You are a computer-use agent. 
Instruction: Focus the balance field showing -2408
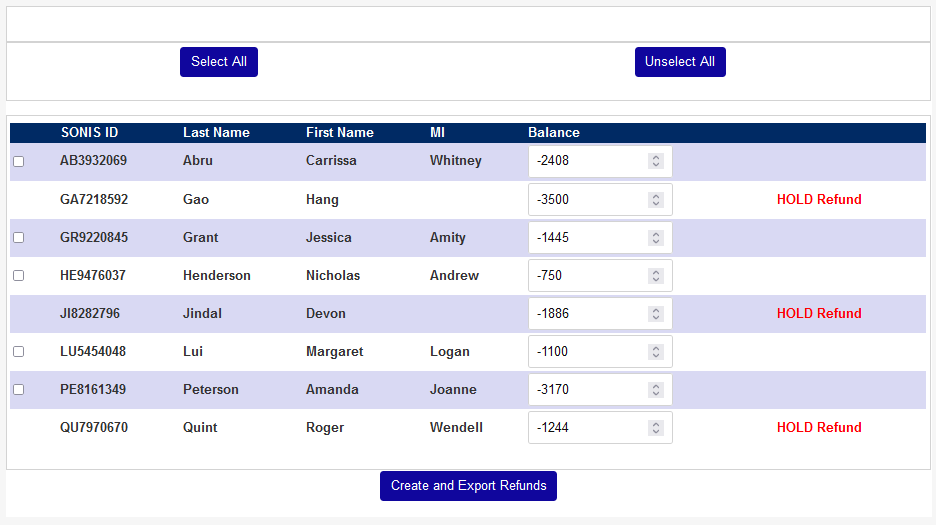600,161
